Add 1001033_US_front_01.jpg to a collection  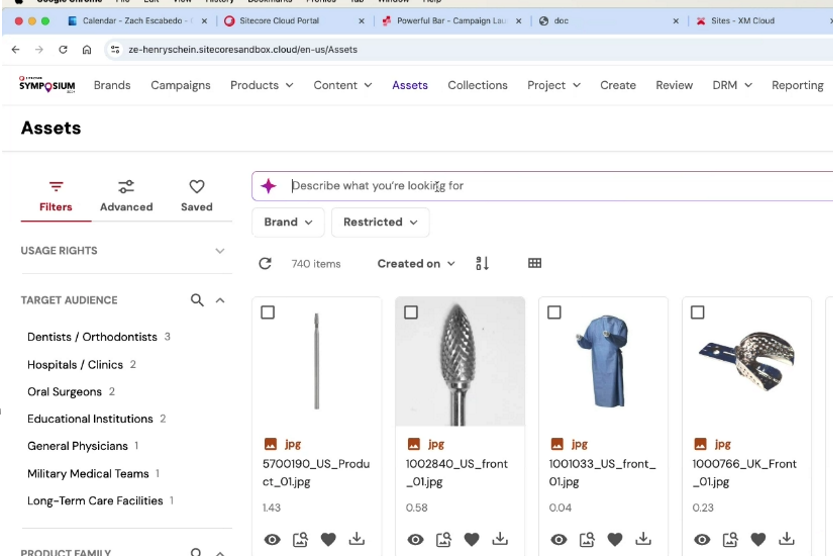click(587, 540)
